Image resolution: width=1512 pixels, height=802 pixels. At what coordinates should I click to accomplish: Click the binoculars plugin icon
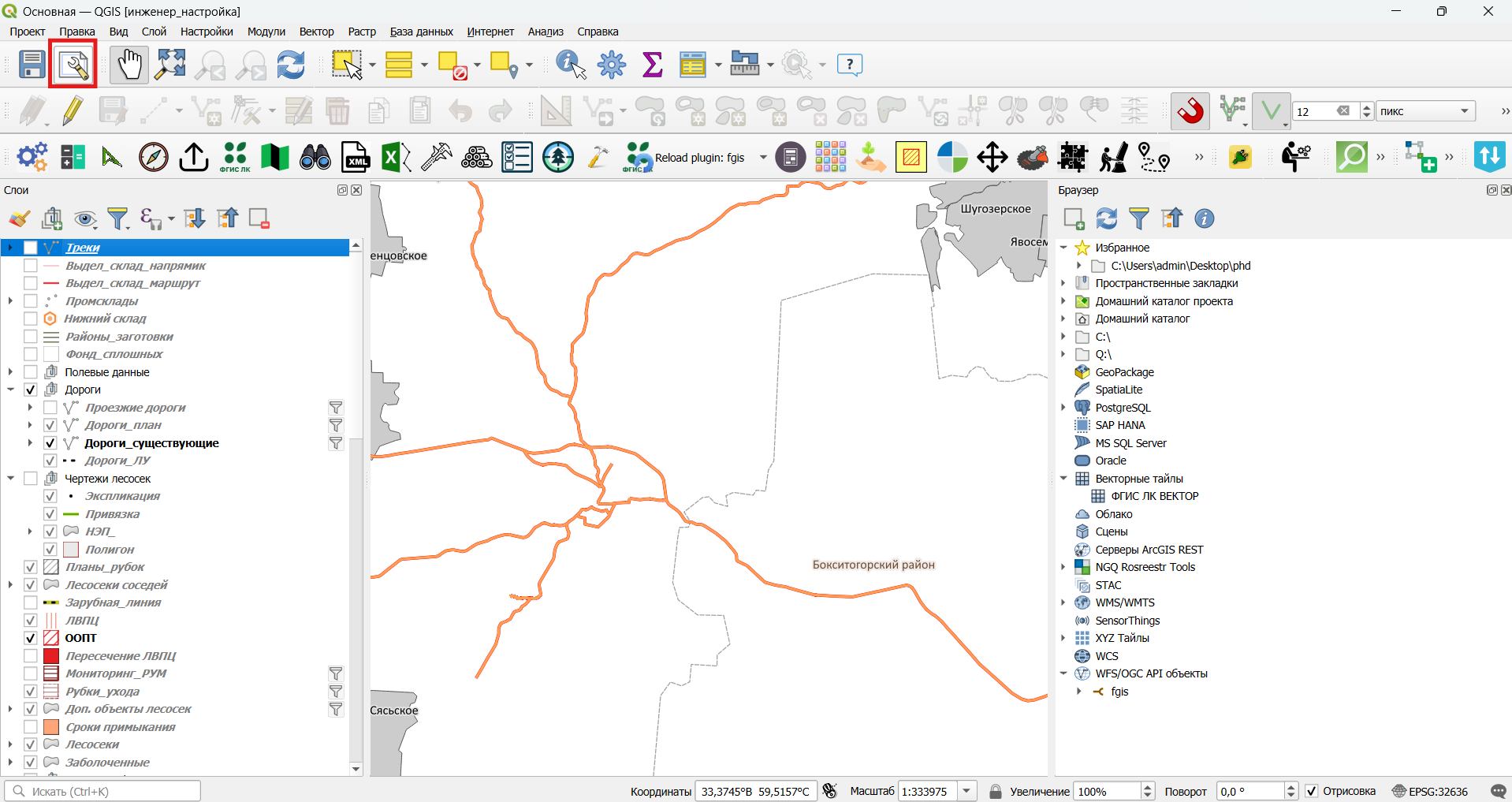pos(315,157)
